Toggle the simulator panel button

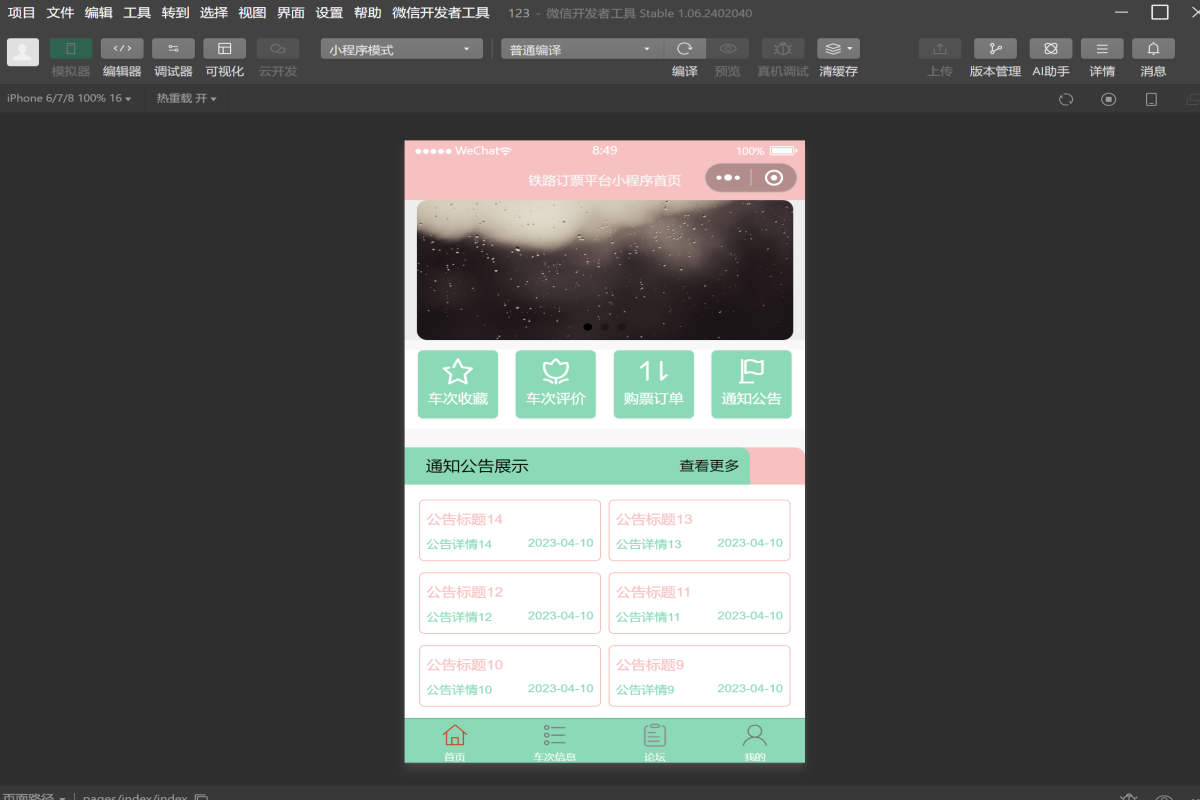[71, 49]
